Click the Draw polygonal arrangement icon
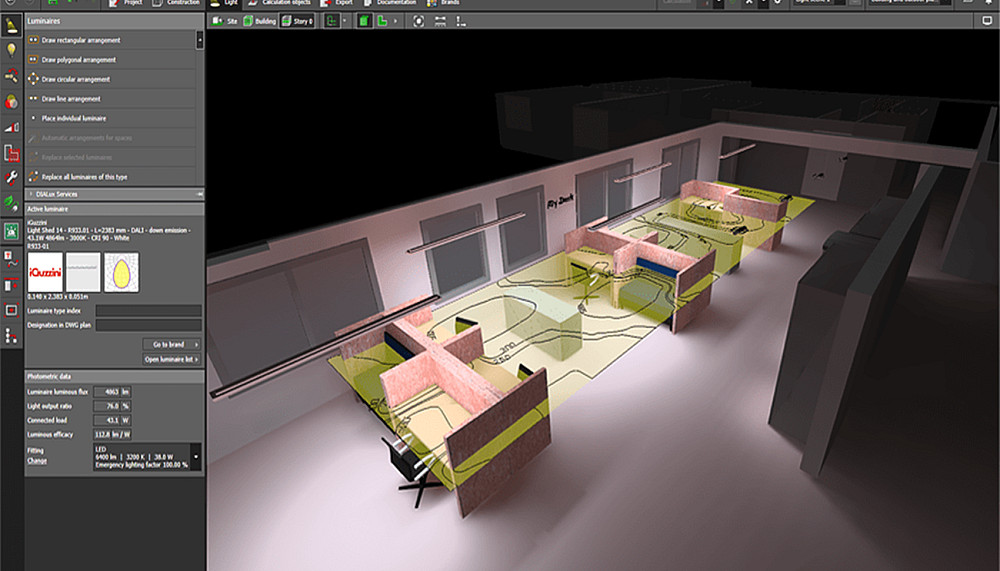 33,59
